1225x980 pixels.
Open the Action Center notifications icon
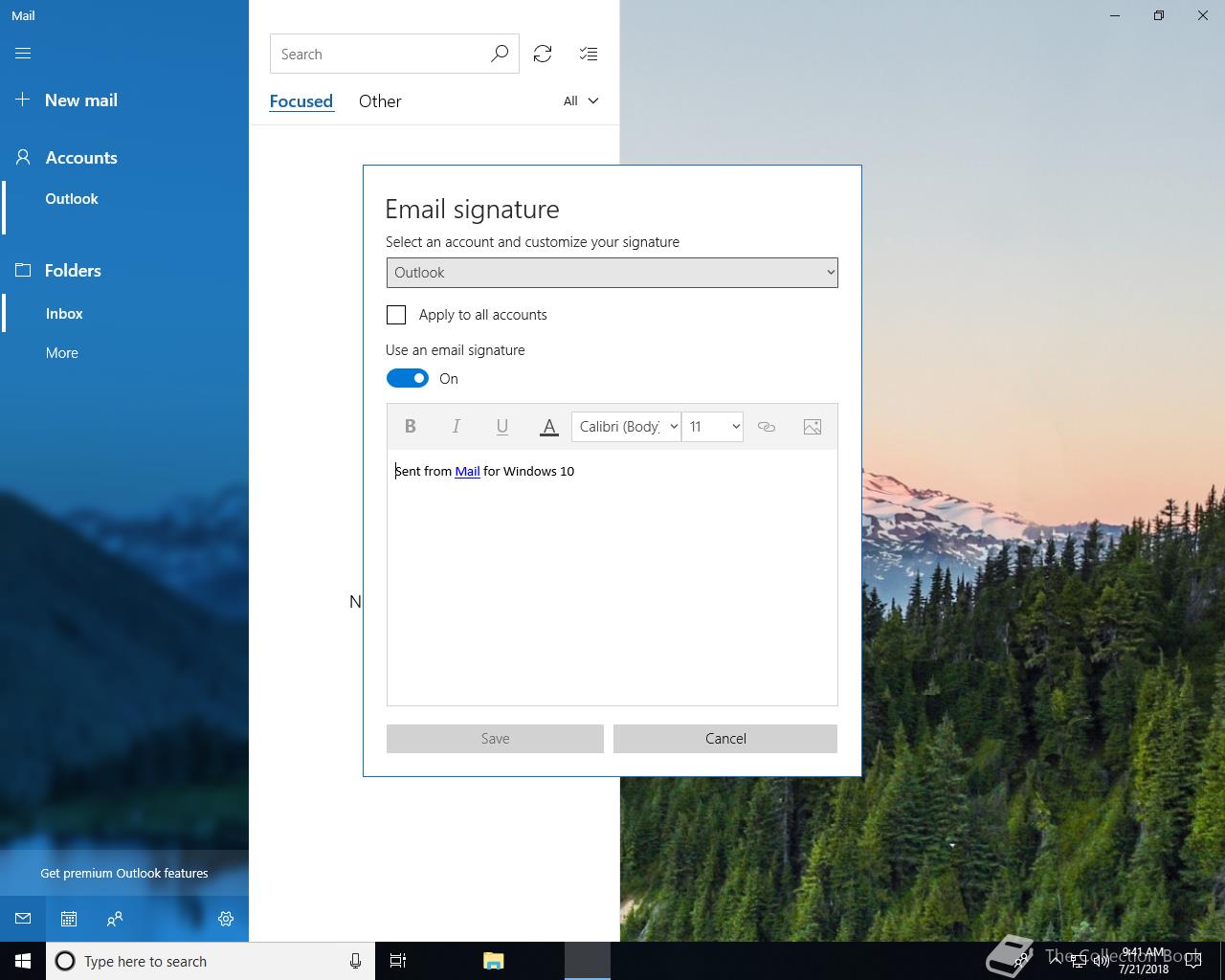[1193, 961]
